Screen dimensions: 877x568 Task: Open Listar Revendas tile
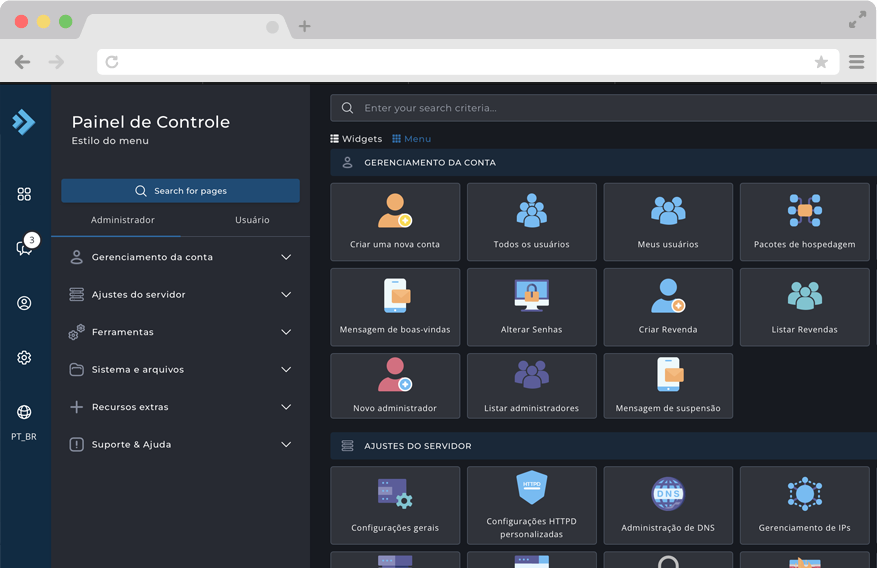804,307
